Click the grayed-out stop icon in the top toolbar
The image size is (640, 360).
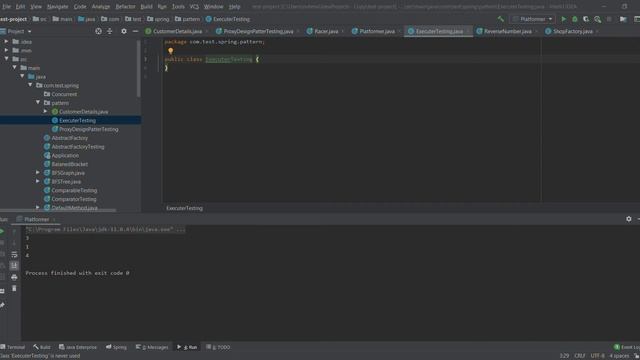(x=609, y=19)
